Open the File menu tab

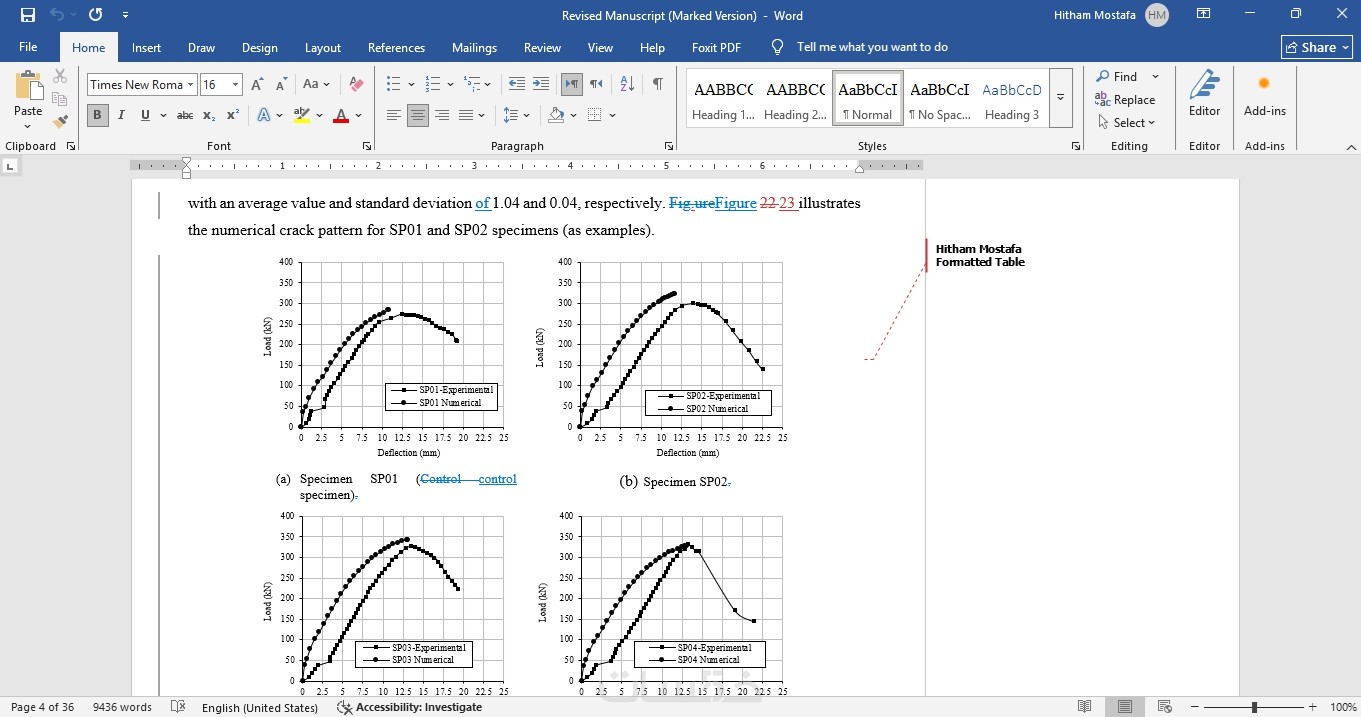(x=28, y=47)
